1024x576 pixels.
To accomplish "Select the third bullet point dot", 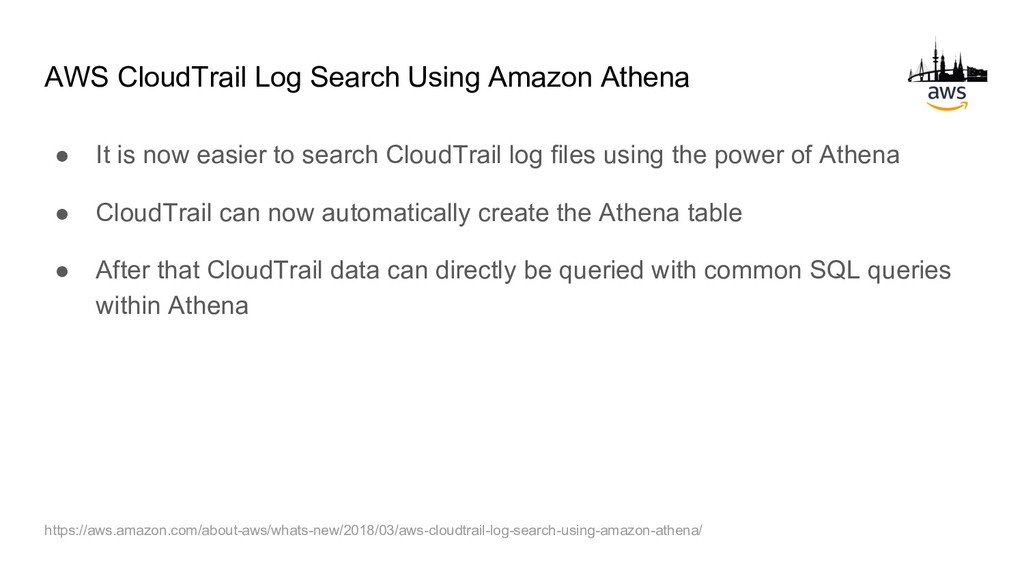I will [x=62, y=271].
